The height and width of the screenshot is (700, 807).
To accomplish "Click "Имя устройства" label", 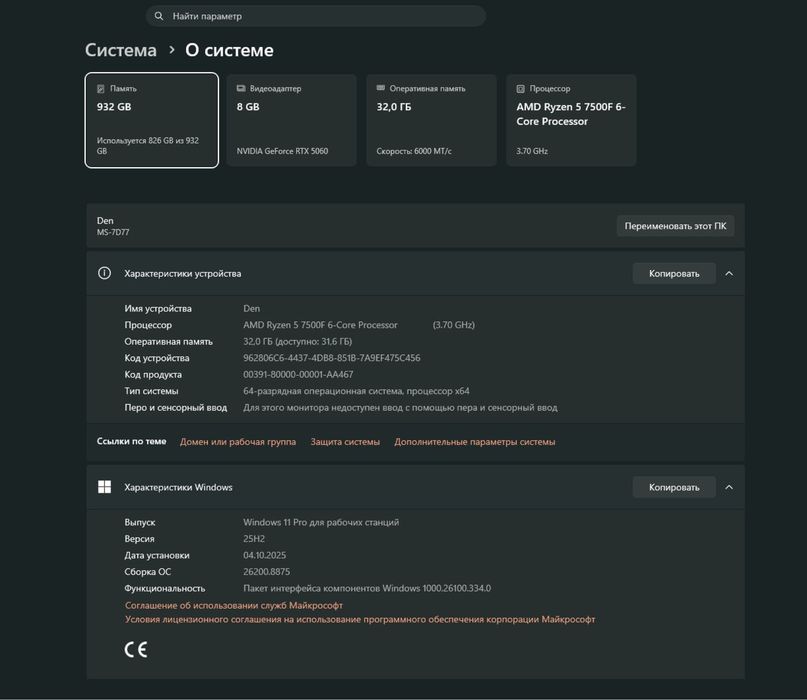I will 158,308.
